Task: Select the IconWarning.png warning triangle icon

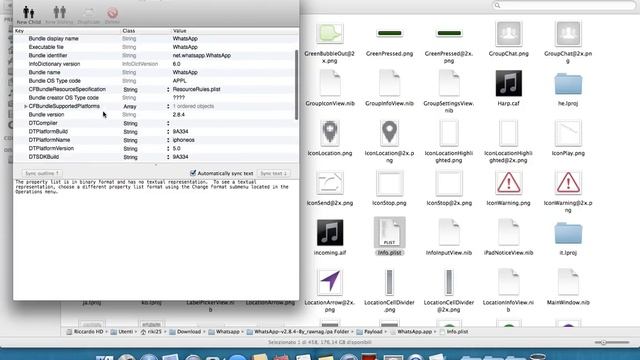Action: 509,182
